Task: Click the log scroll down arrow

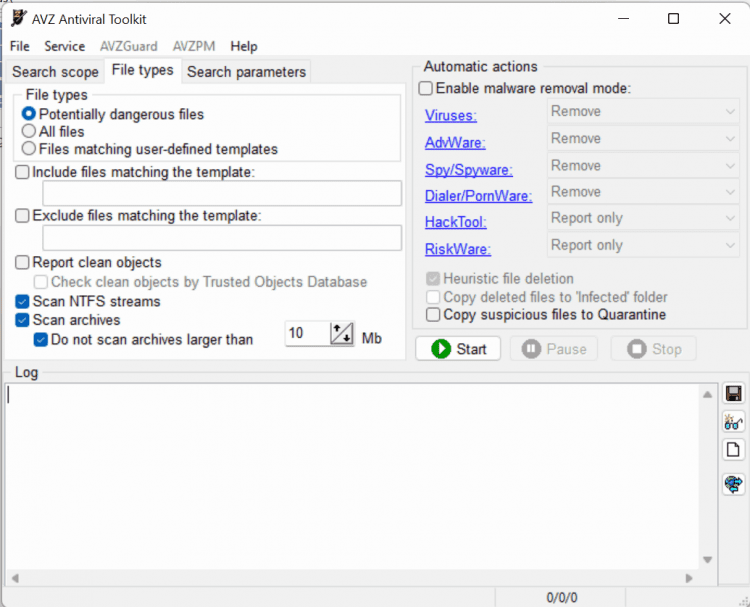Action: pos(708,560)
